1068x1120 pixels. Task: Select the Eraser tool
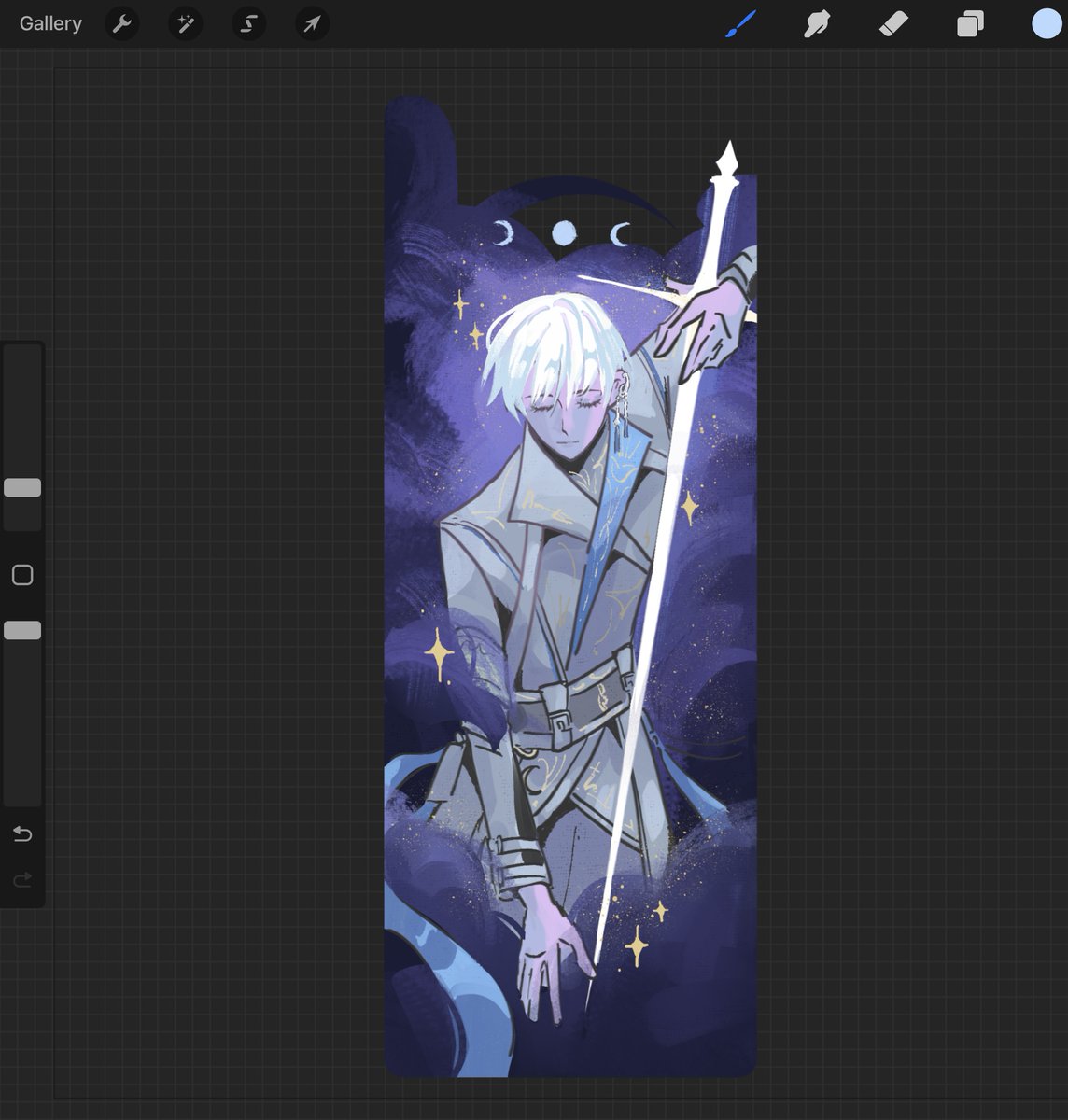(x=893, y=23)
